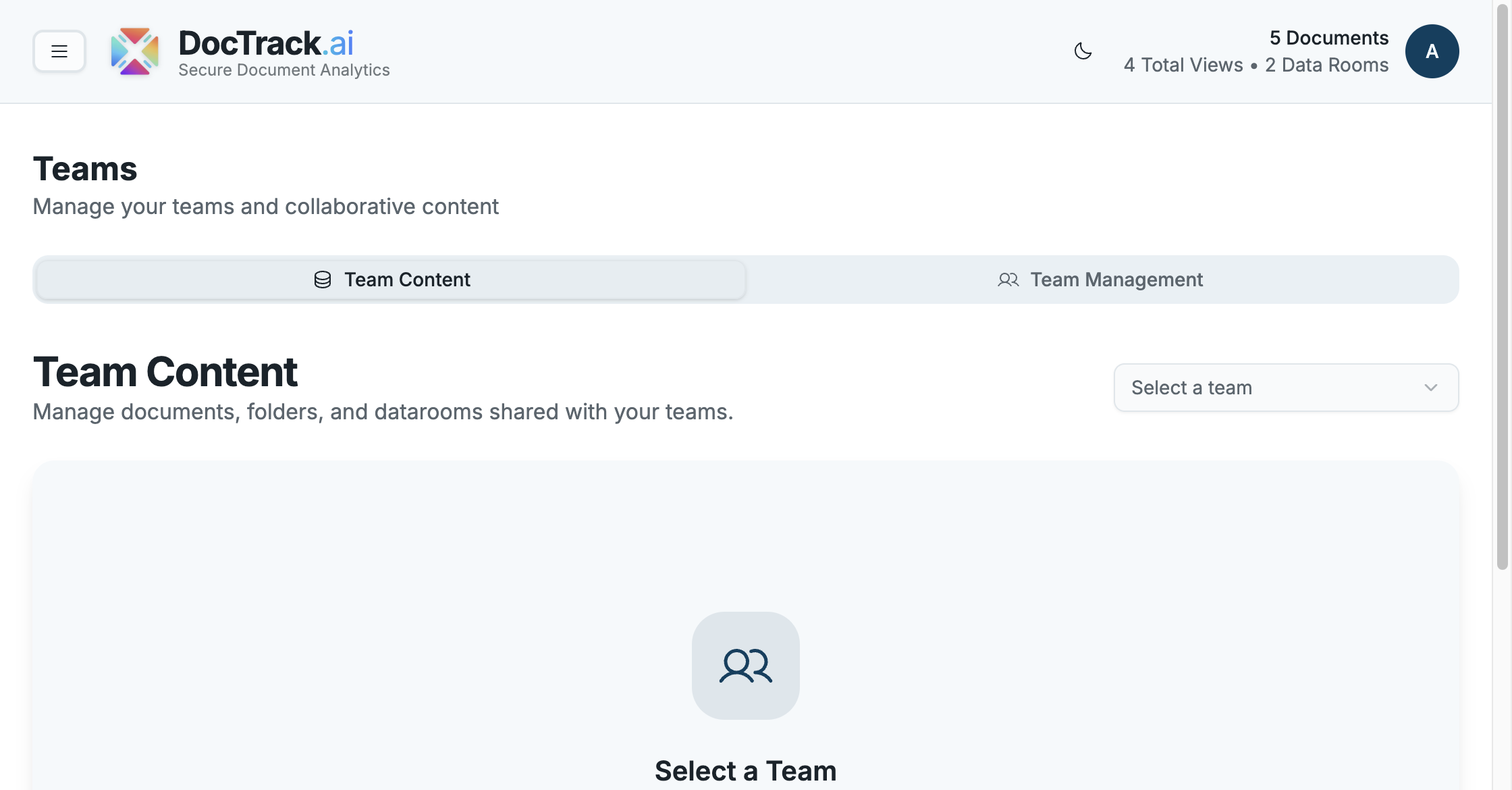This screenshot has height=790, width=1512.
Task: Click the DocTrack.ai brand name
Action: (266, 43)
